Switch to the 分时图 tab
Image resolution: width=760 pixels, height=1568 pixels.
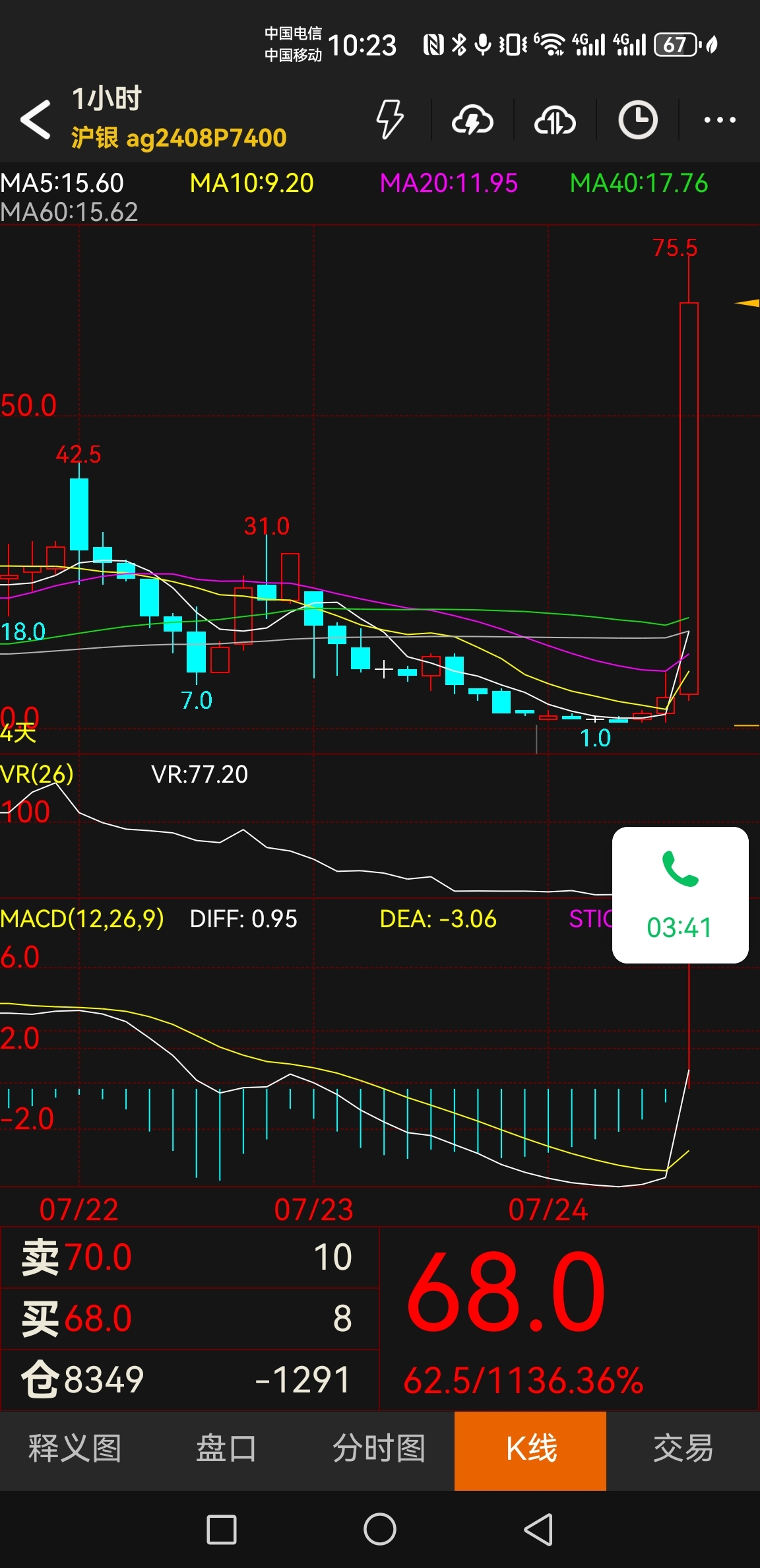pos(379,1449)
